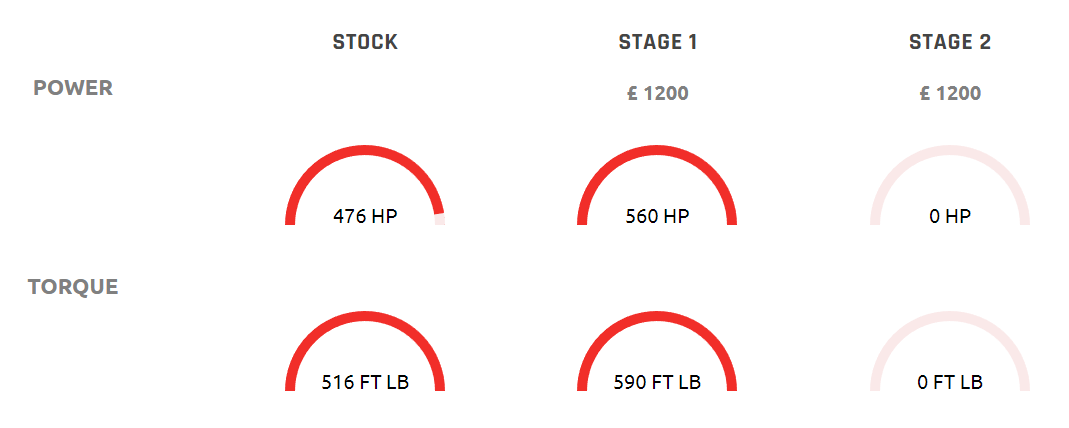
Task: Click the POWER row label
Action: 73,88
